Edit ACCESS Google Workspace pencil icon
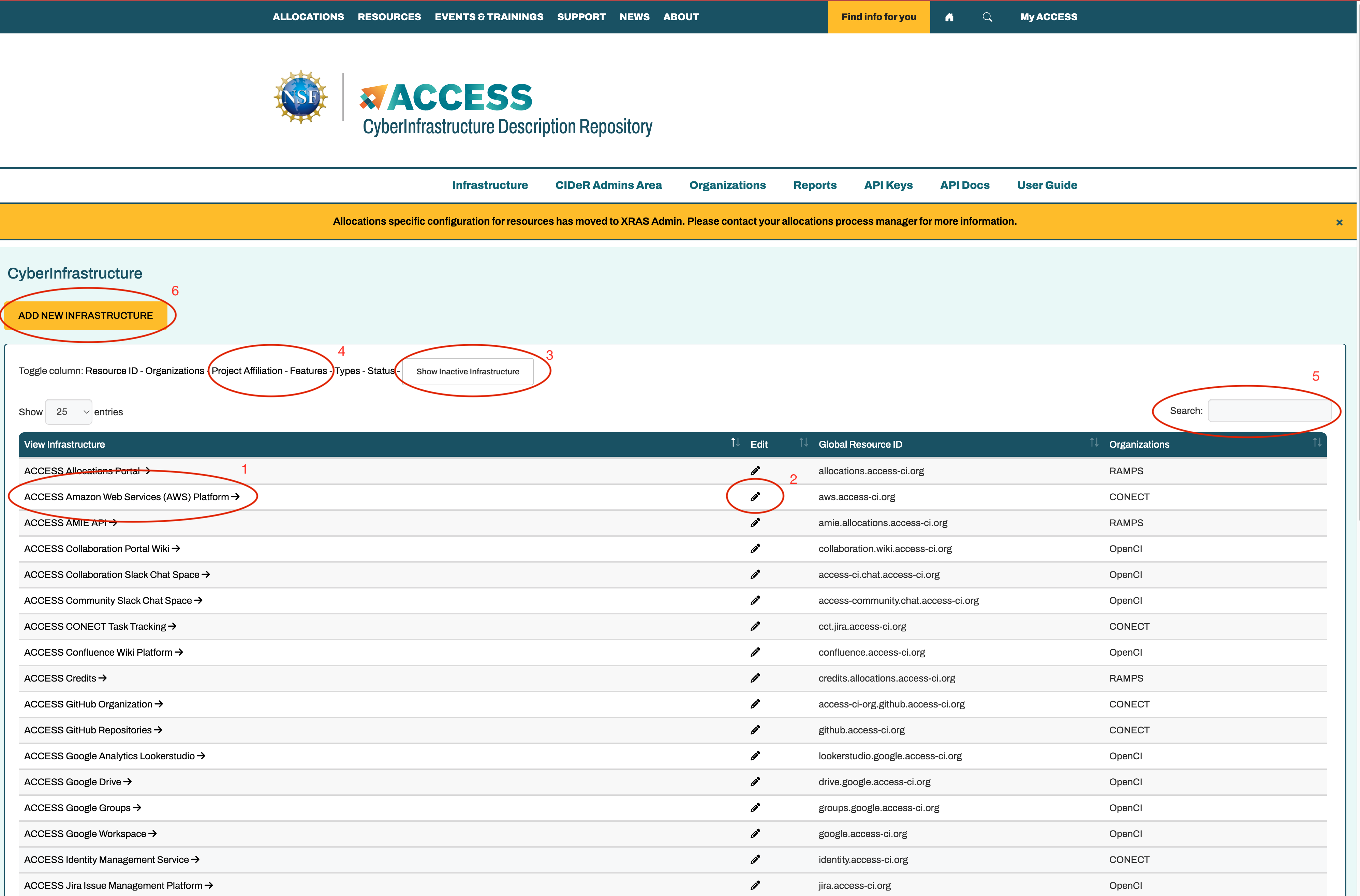 (x=755, y=834)
